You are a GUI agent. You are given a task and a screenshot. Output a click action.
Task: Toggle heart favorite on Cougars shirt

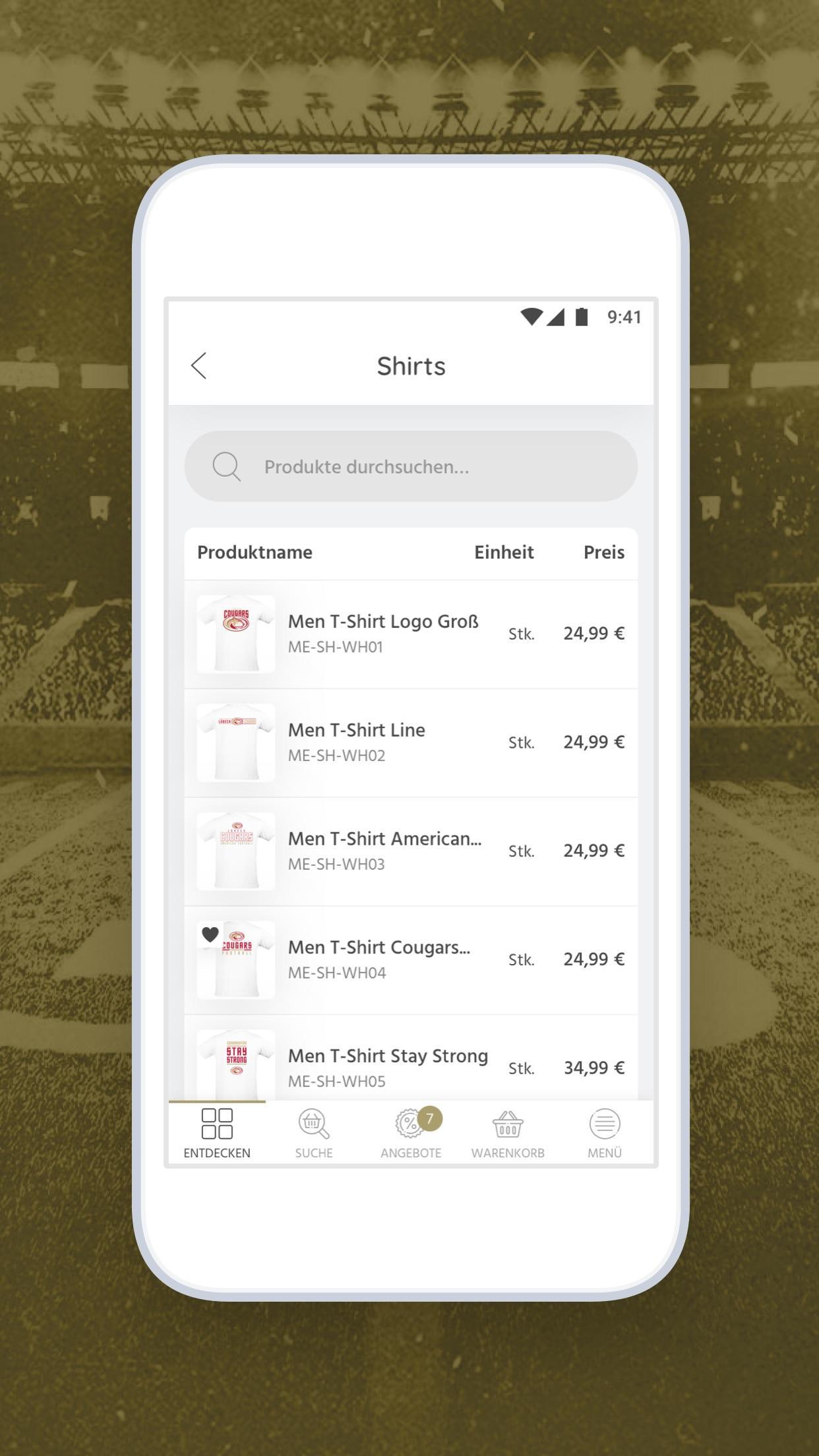pos(210,934)
